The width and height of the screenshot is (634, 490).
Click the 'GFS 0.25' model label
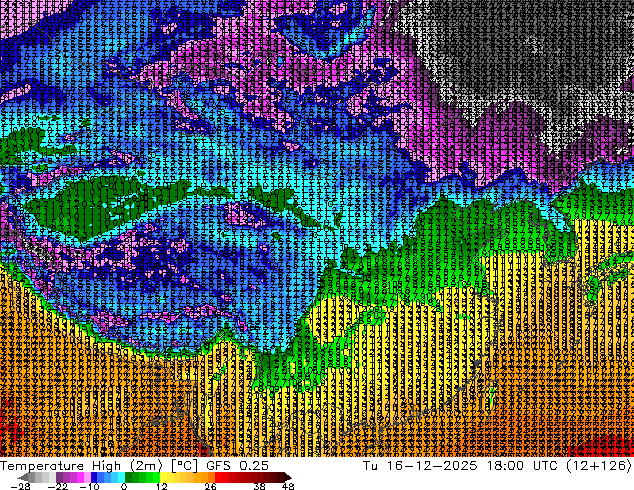(237, 466)
